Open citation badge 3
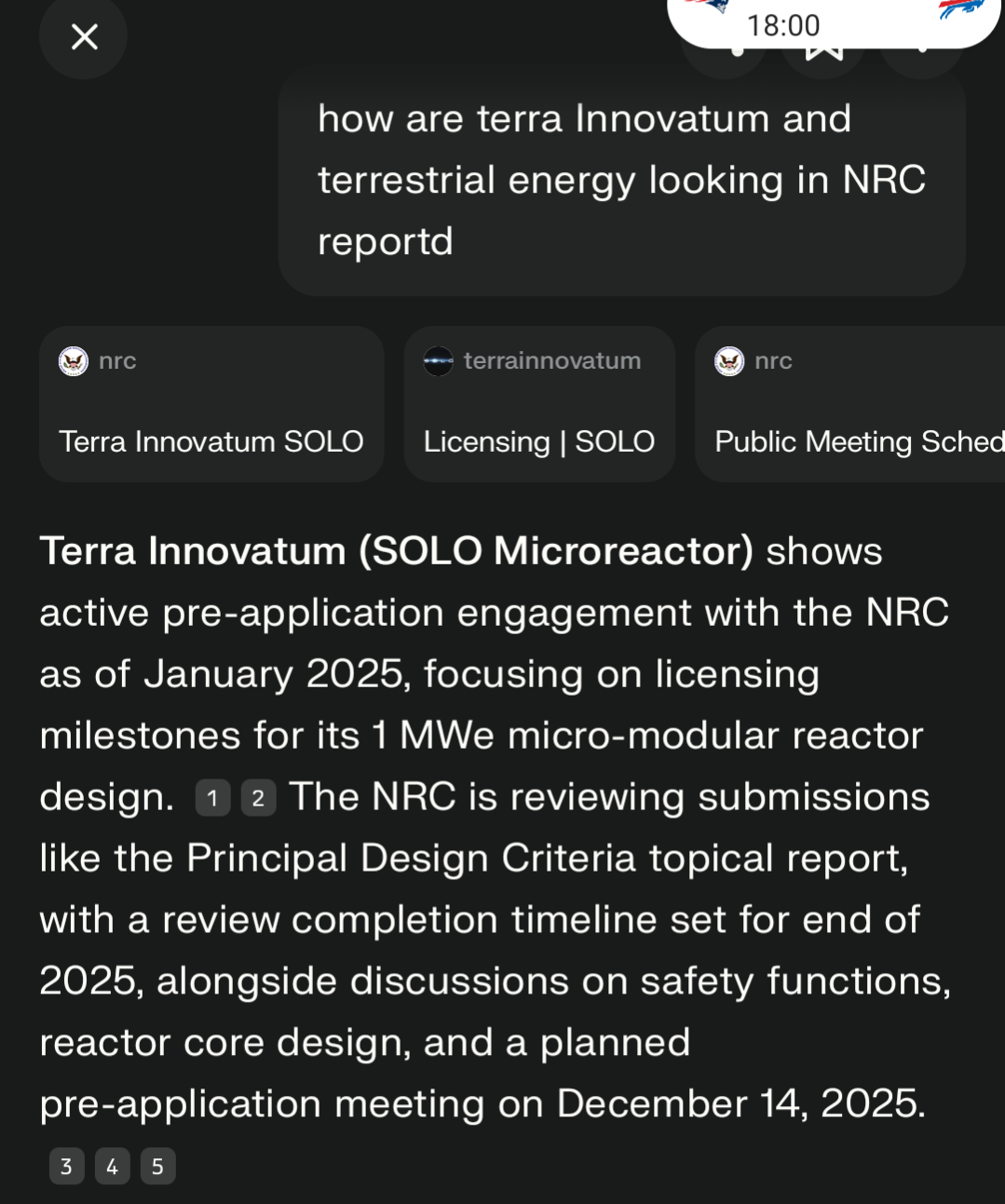This screenshot has height=1204, width=1005. (66, 1166)
